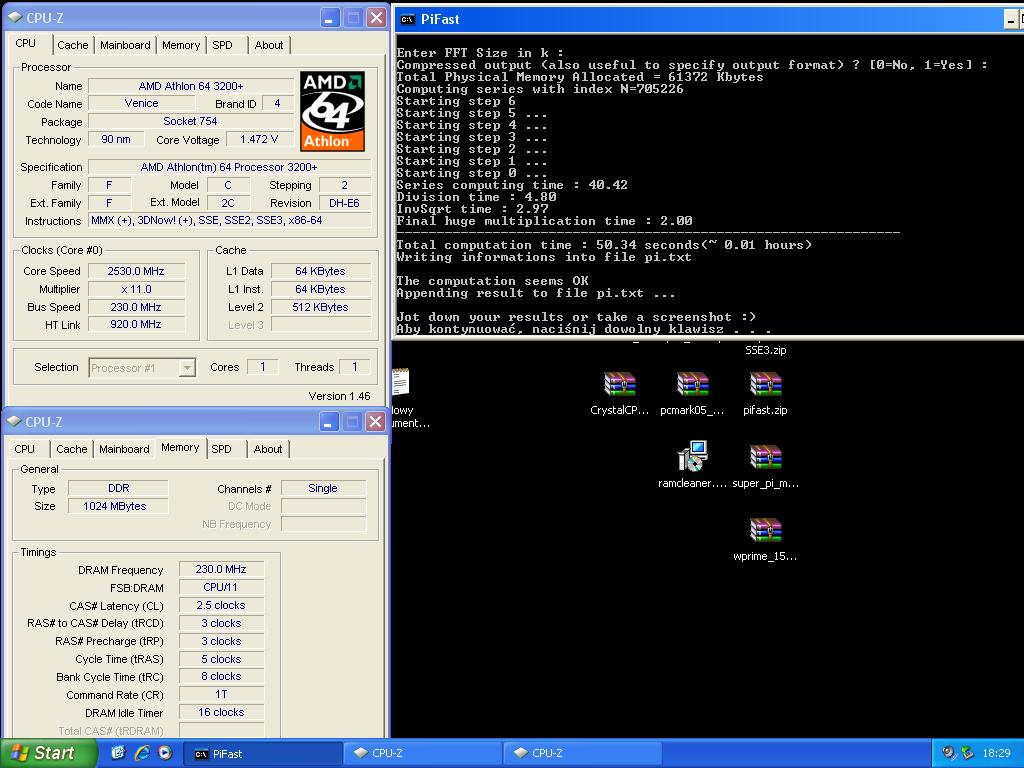Switch to SPD tab in upper CPU-Z
The image size is (1024, 768).
pyautogui.click(x=223, y=45)
